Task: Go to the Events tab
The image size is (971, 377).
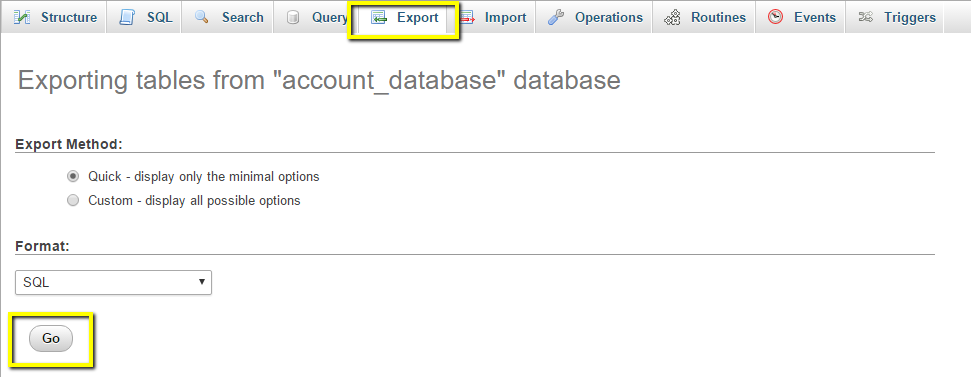Action: pyautogui.click(x=802, y=17)
